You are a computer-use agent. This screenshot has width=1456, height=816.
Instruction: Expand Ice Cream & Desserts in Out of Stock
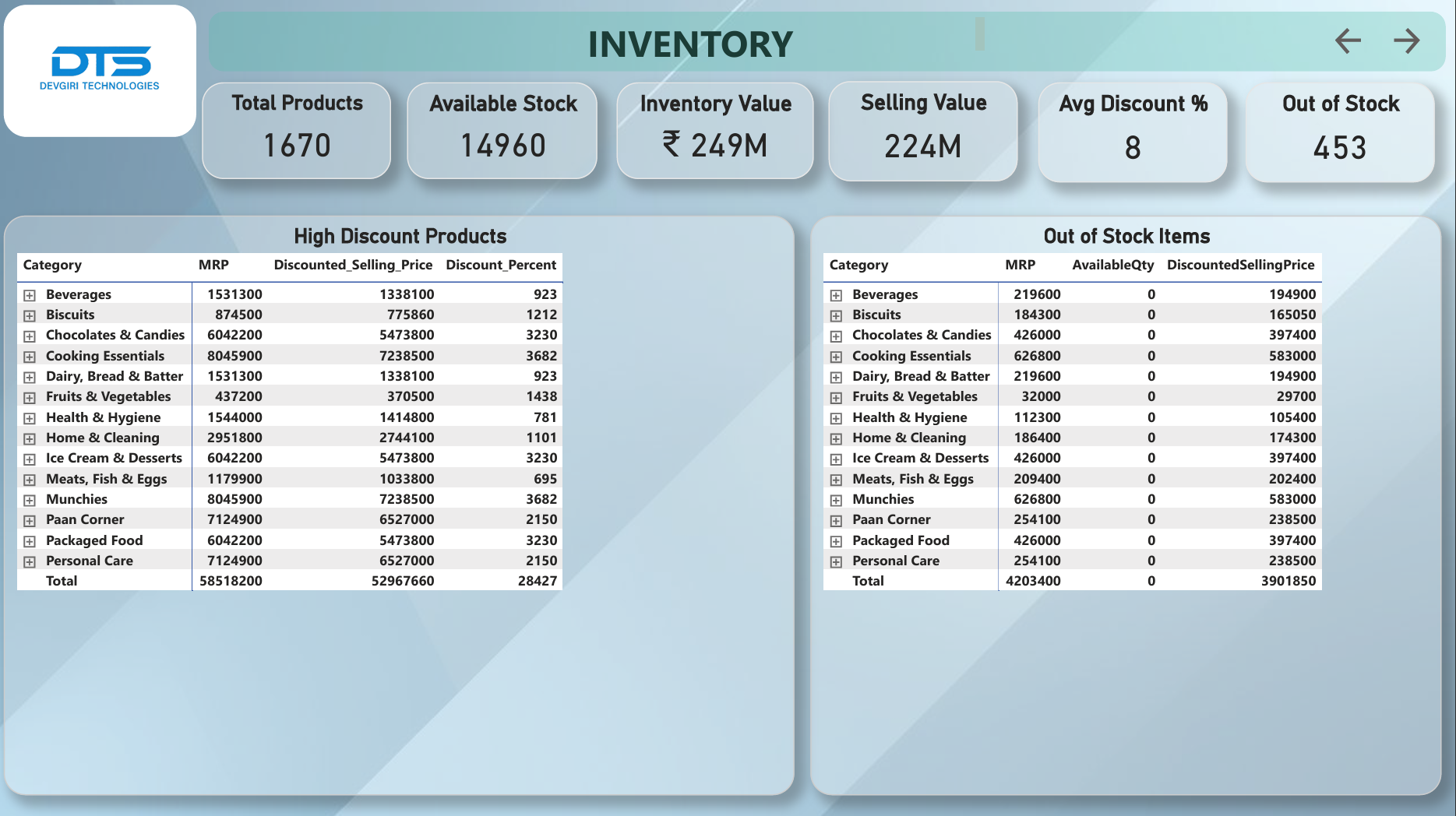[x=836, y=459]
